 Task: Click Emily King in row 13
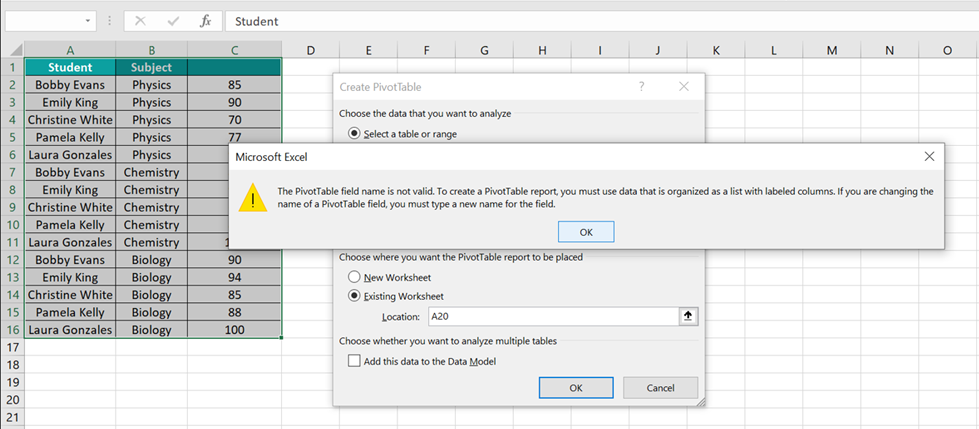[70, 277]
